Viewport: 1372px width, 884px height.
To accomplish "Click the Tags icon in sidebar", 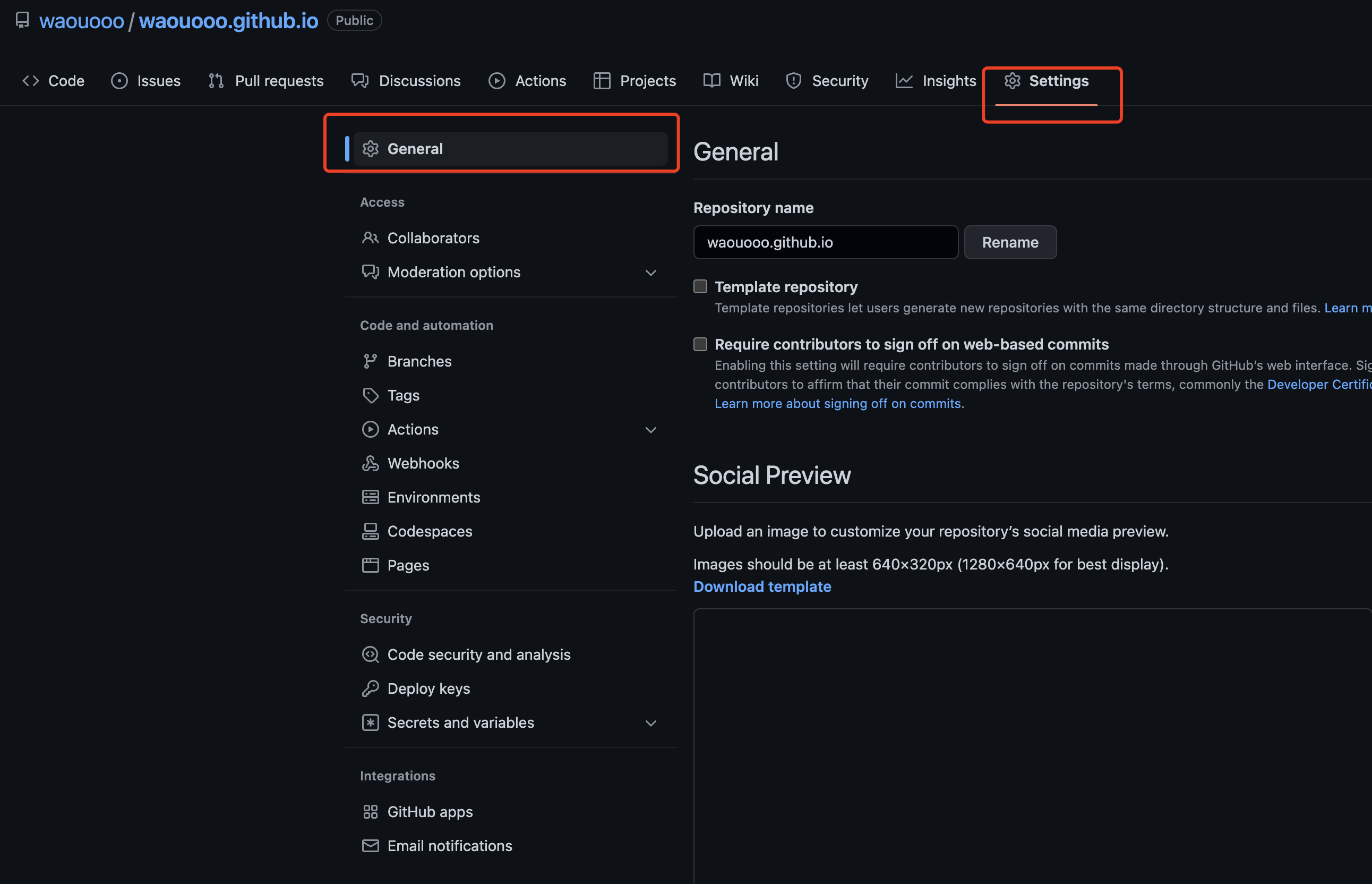I will tap(370, 395).
